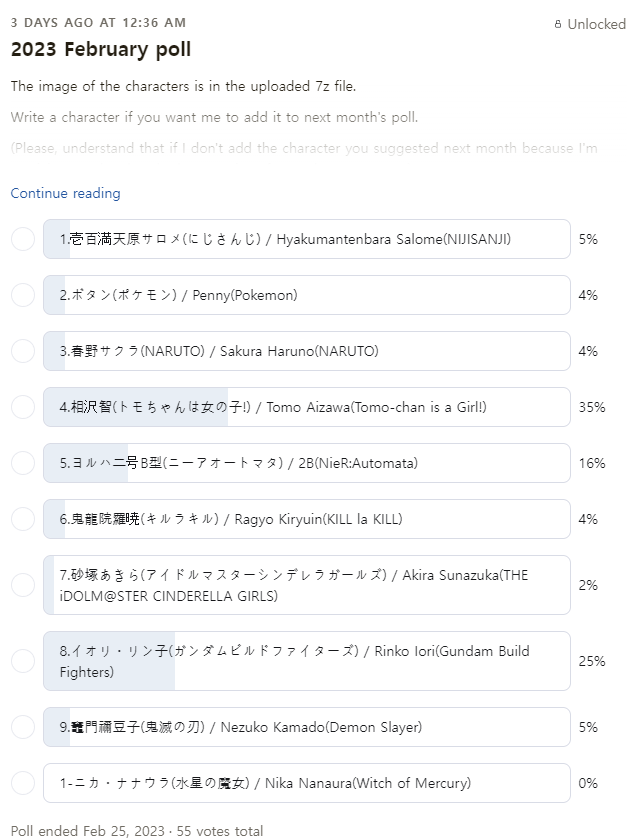Choose the Akira Sunazuka radio button
The width and height of the screenshot is (641, 840).
23,585
